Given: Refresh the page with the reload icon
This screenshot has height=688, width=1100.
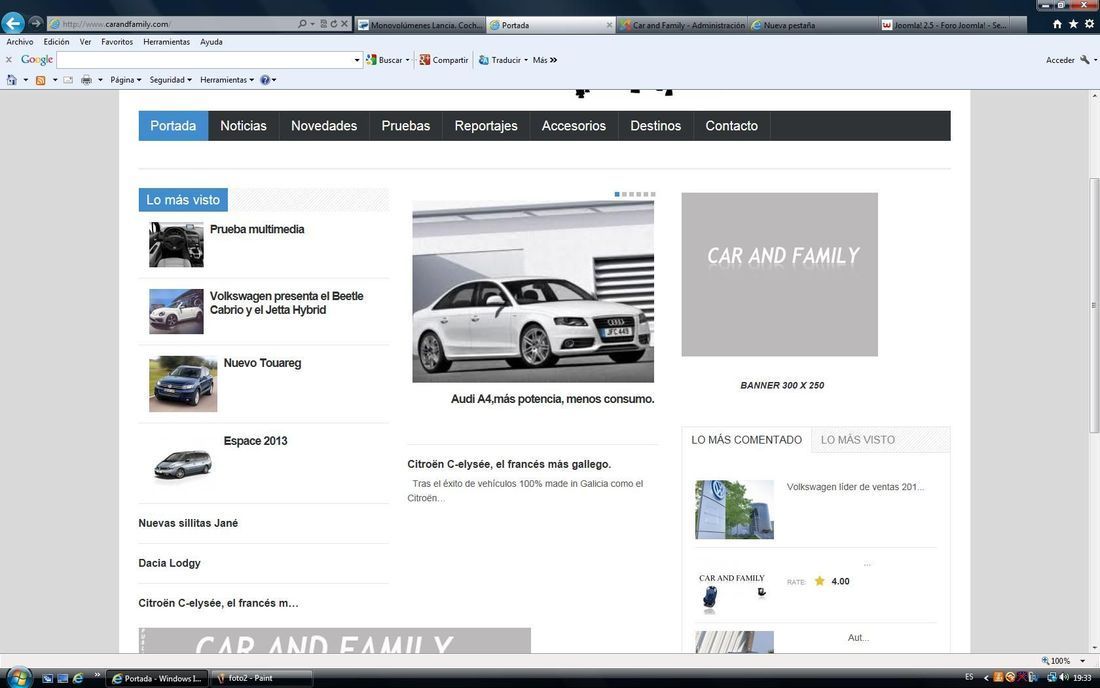Looking at the screenshot, I should [334, 24].
